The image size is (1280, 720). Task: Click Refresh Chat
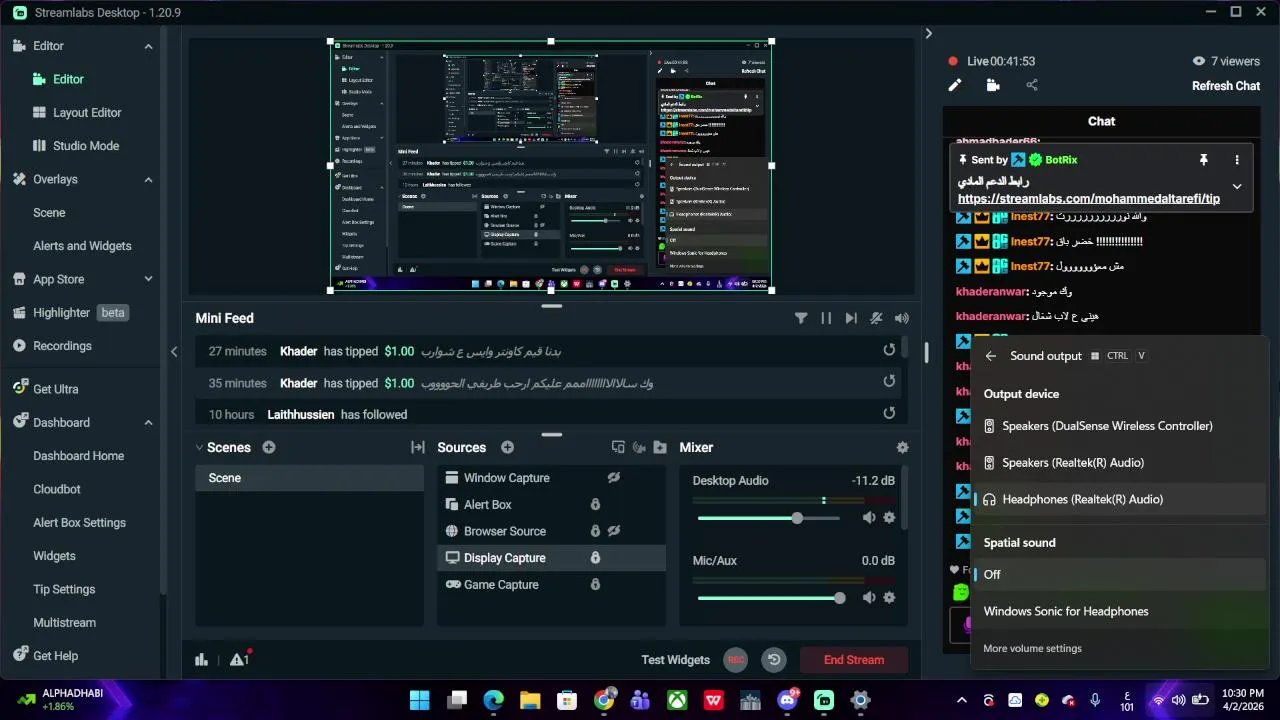1226,86
